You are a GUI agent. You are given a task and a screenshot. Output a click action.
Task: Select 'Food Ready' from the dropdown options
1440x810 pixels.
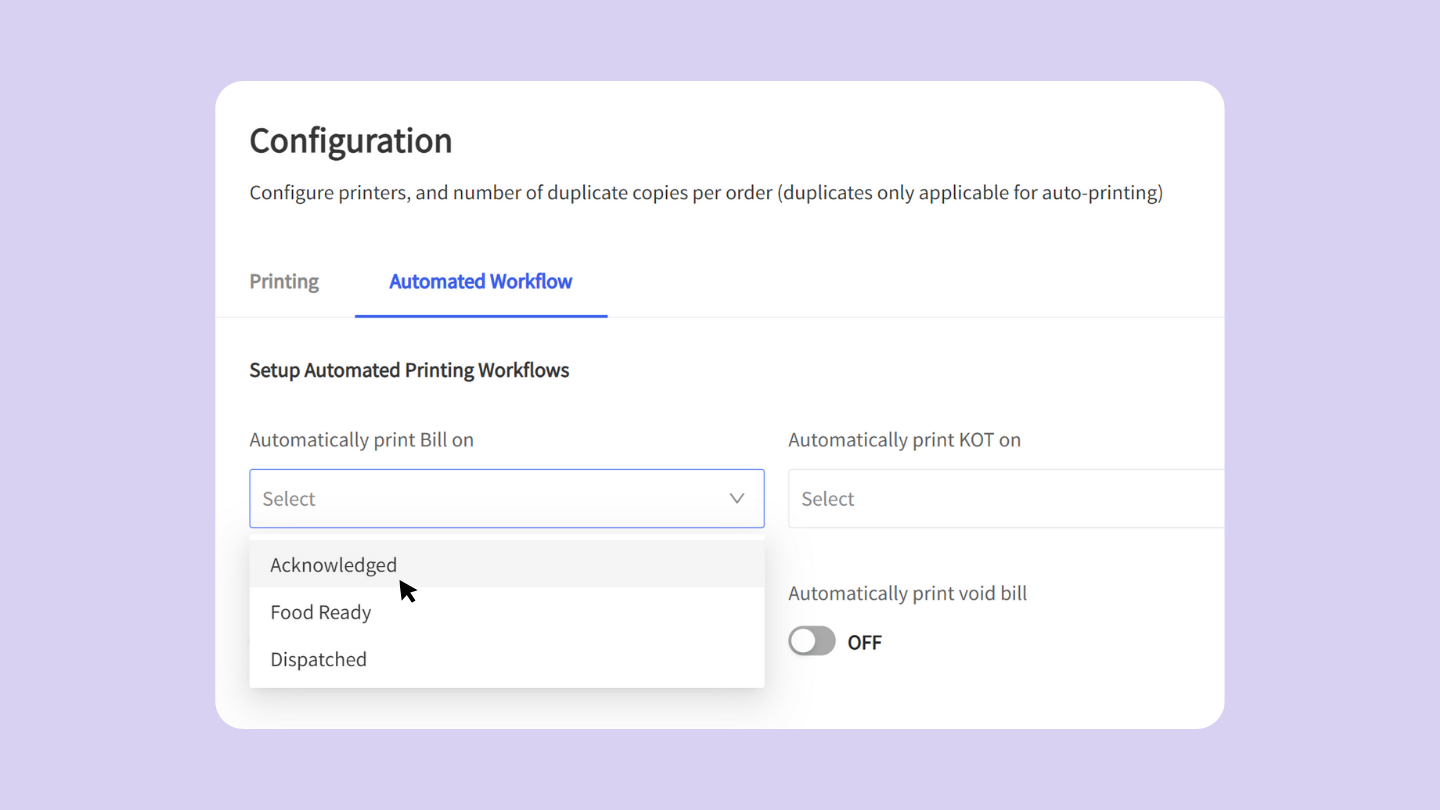pyautogui.click(x=320, y=611)
